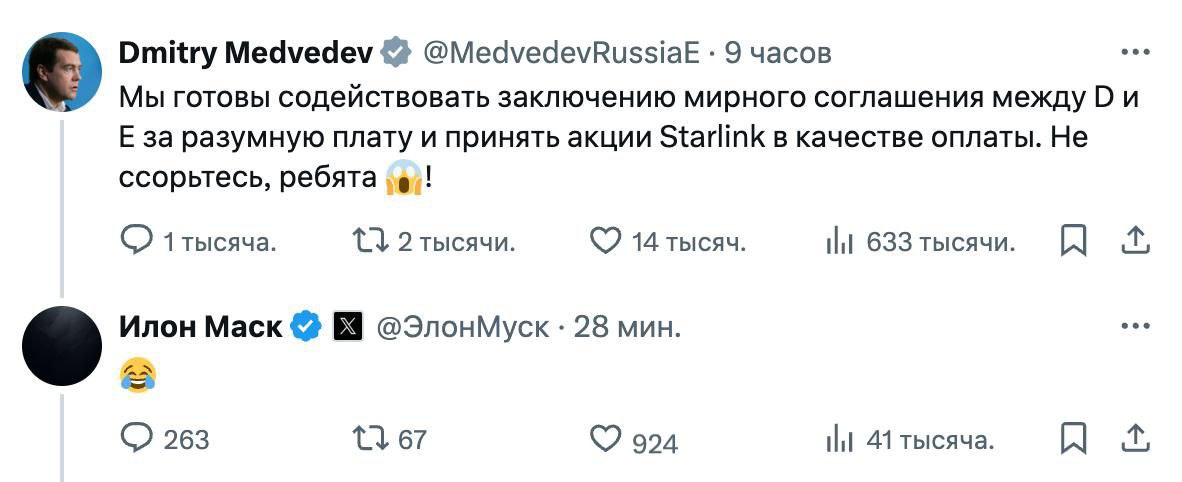This screenshot has height=482, width=1182.
Task: View analytics showing 41 тысяча views
Action: click(838, 438)
